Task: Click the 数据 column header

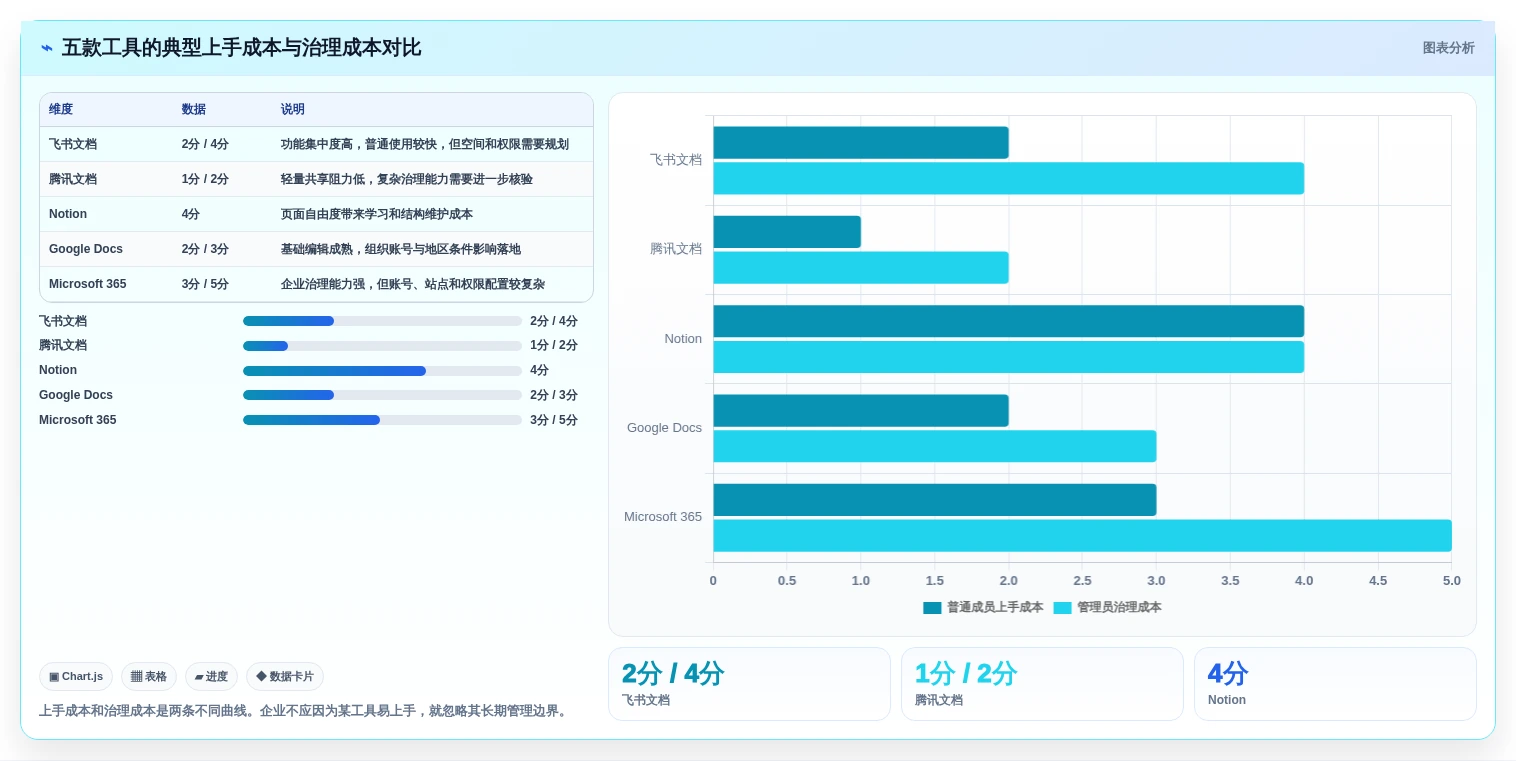Action: (x=194, y=110)
